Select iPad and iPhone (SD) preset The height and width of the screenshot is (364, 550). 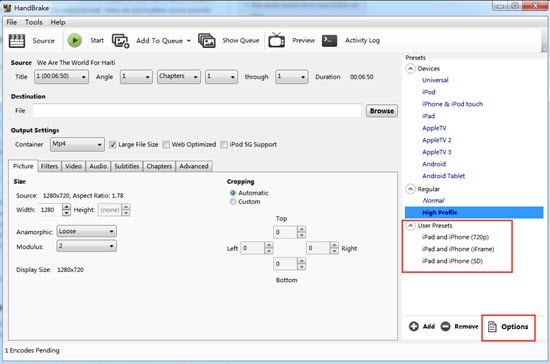click(452, 261)
